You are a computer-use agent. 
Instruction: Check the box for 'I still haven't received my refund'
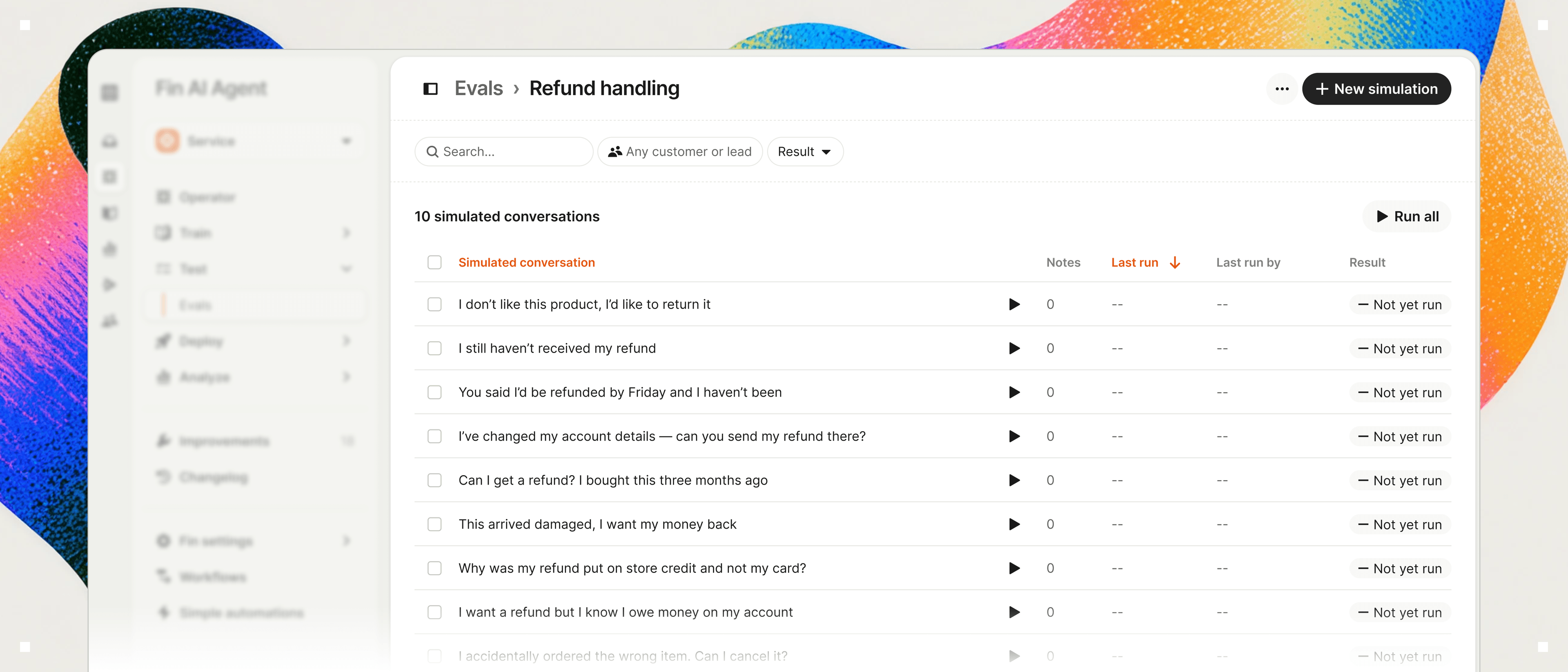(434, 348)
